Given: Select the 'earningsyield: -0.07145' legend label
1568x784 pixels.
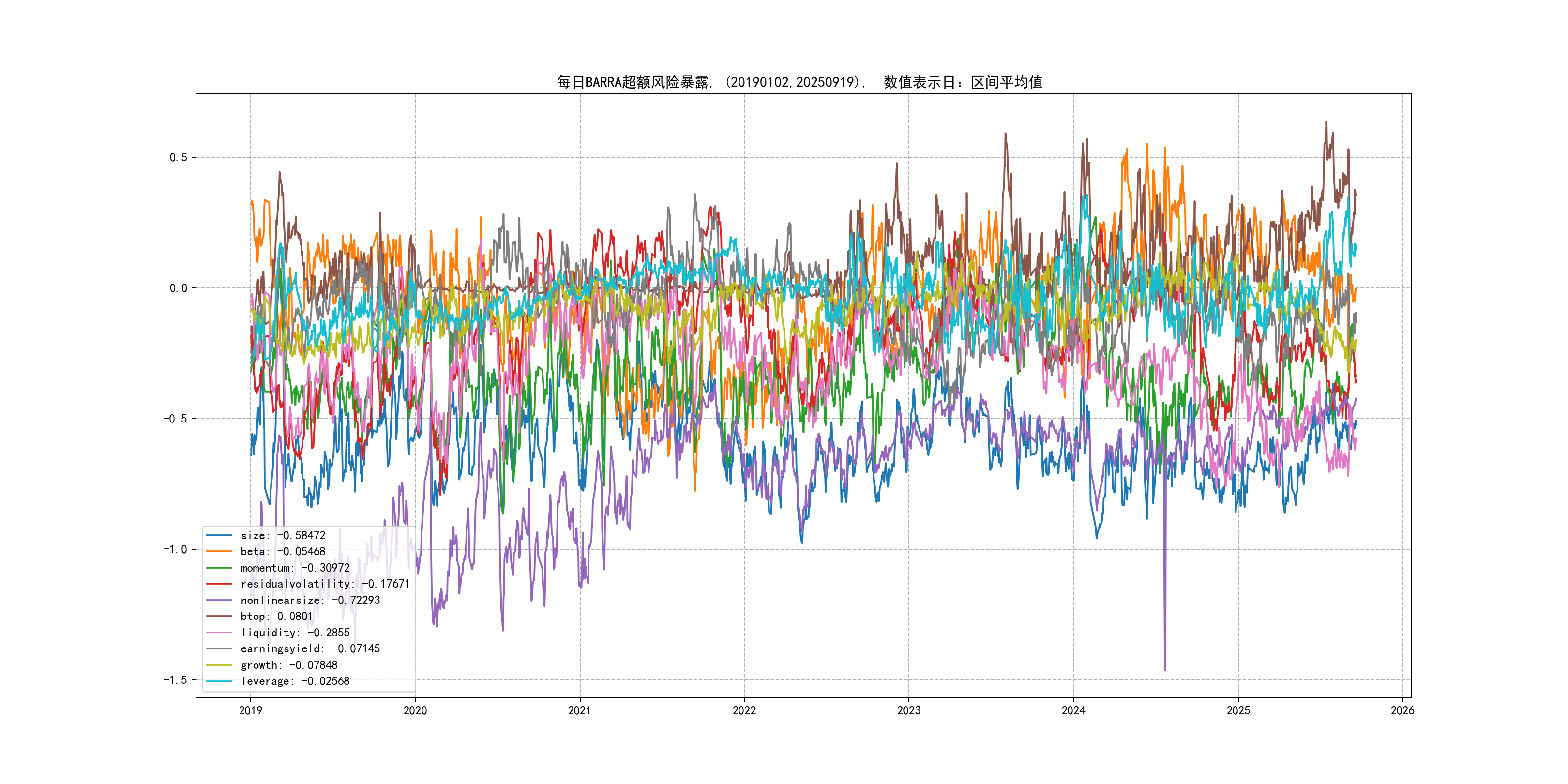Looking at the screenshot, I should pyautogui.click(x=310, y=649).
